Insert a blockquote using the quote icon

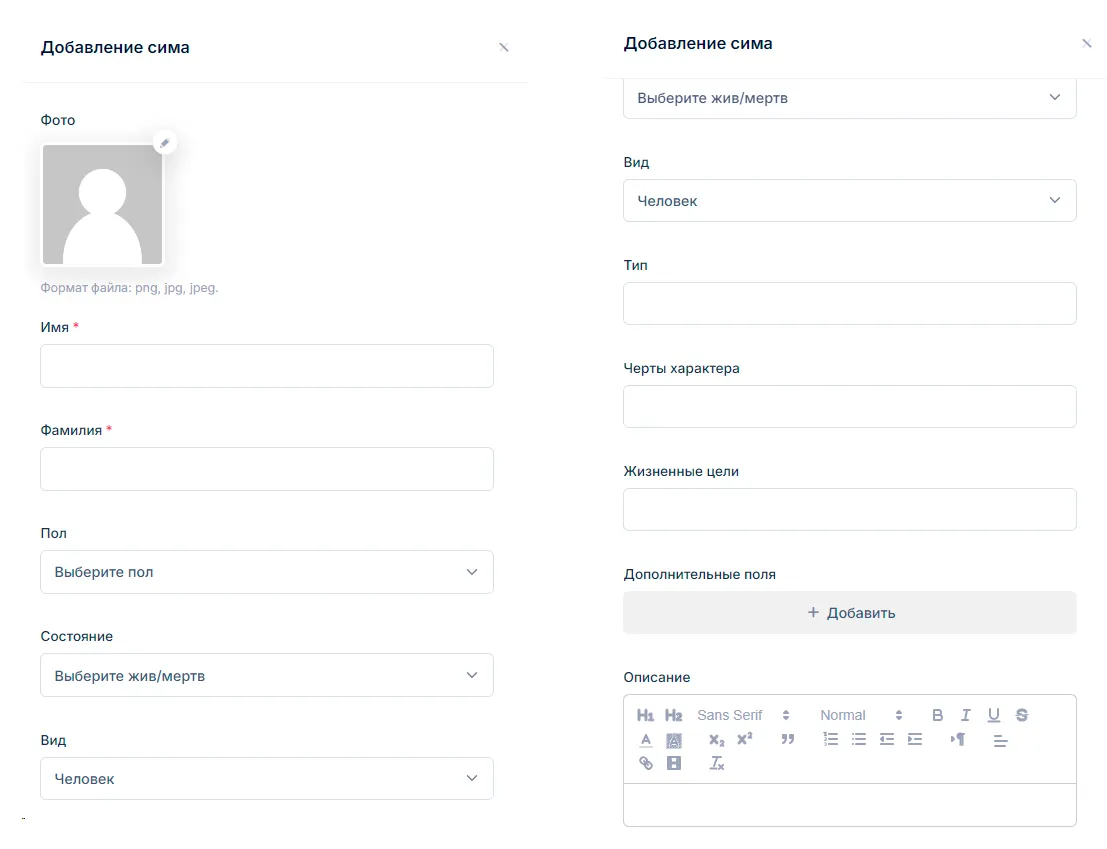(788, 739)
